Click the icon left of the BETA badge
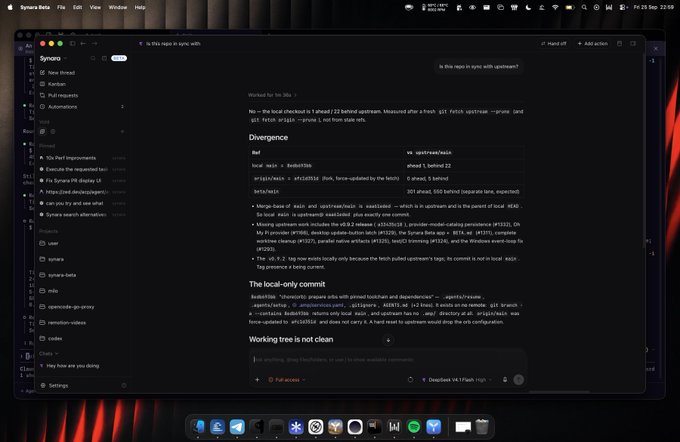Screen dimensions: 680x442 click(x=104, y=58)
